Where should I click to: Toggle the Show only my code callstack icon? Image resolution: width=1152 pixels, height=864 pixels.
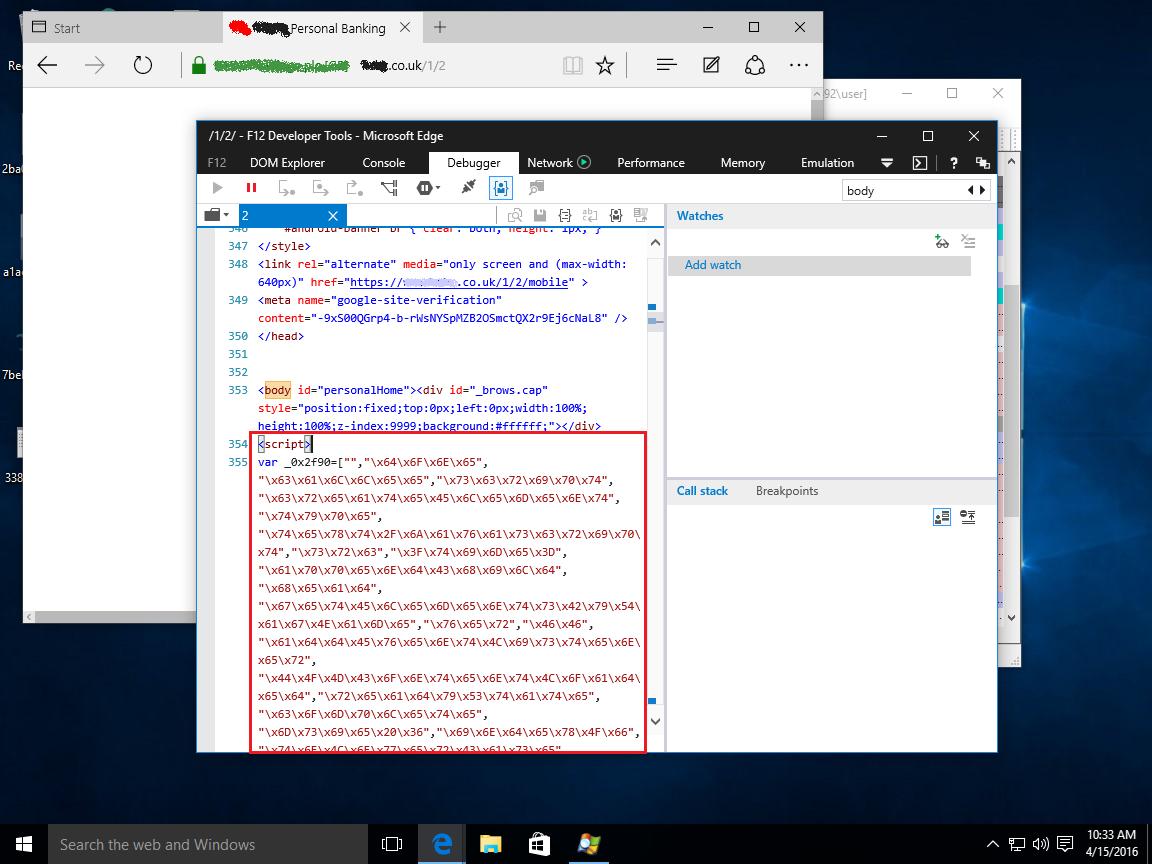941,517
